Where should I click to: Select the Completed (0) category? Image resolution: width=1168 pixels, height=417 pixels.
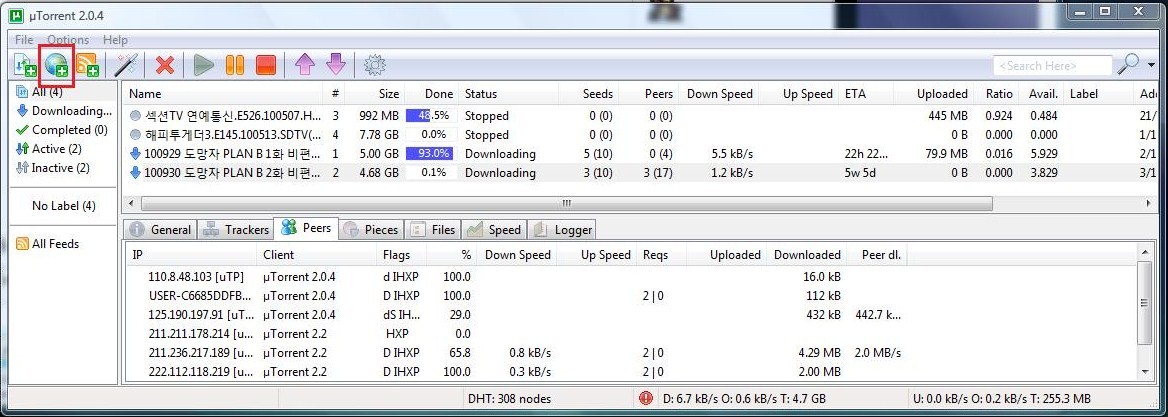click(61, 130)
